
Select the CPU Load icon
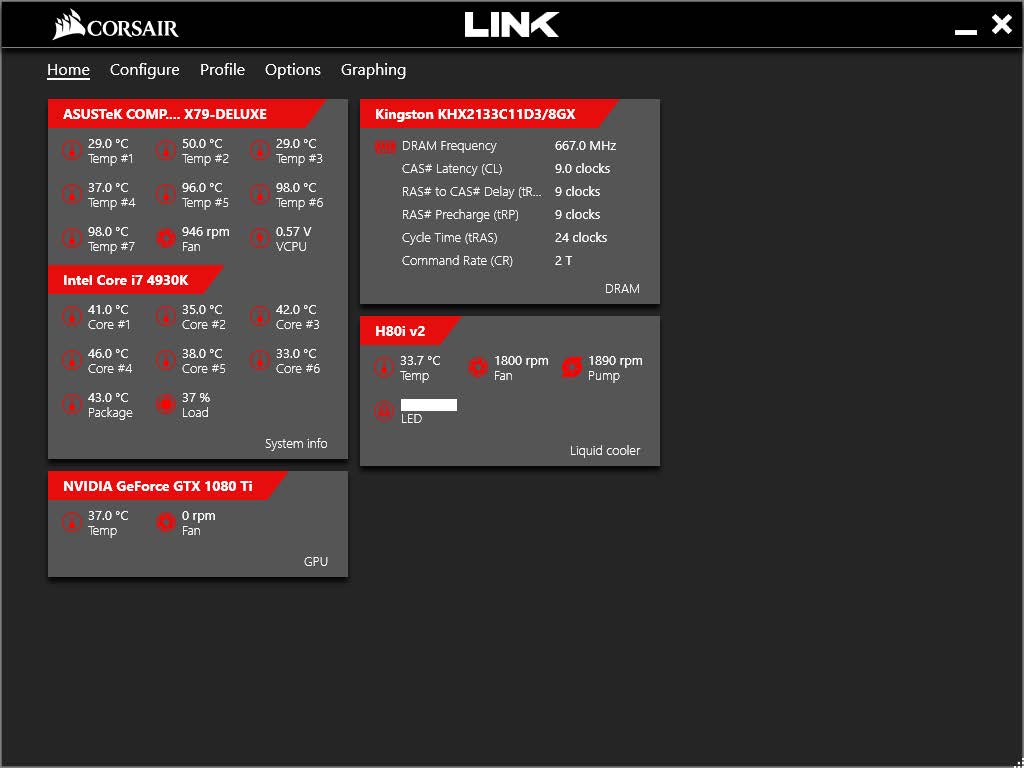[x=166, y=404]
